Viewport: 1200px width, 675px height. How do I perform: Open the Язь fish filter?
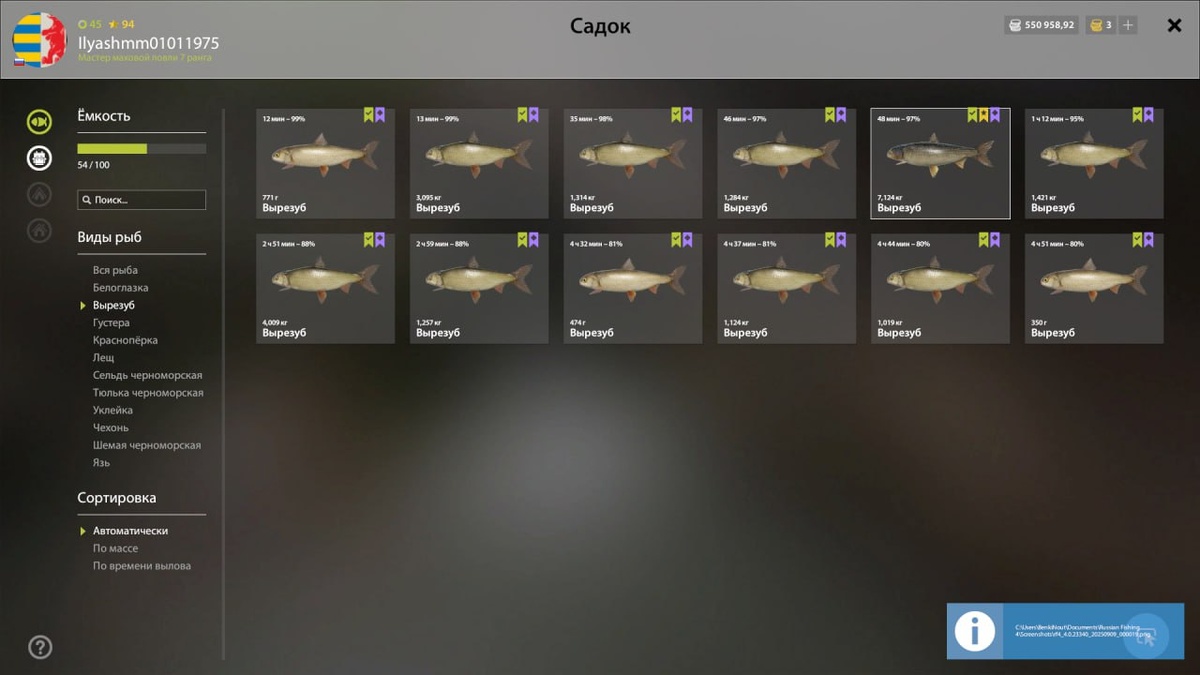tap(101, 463)
